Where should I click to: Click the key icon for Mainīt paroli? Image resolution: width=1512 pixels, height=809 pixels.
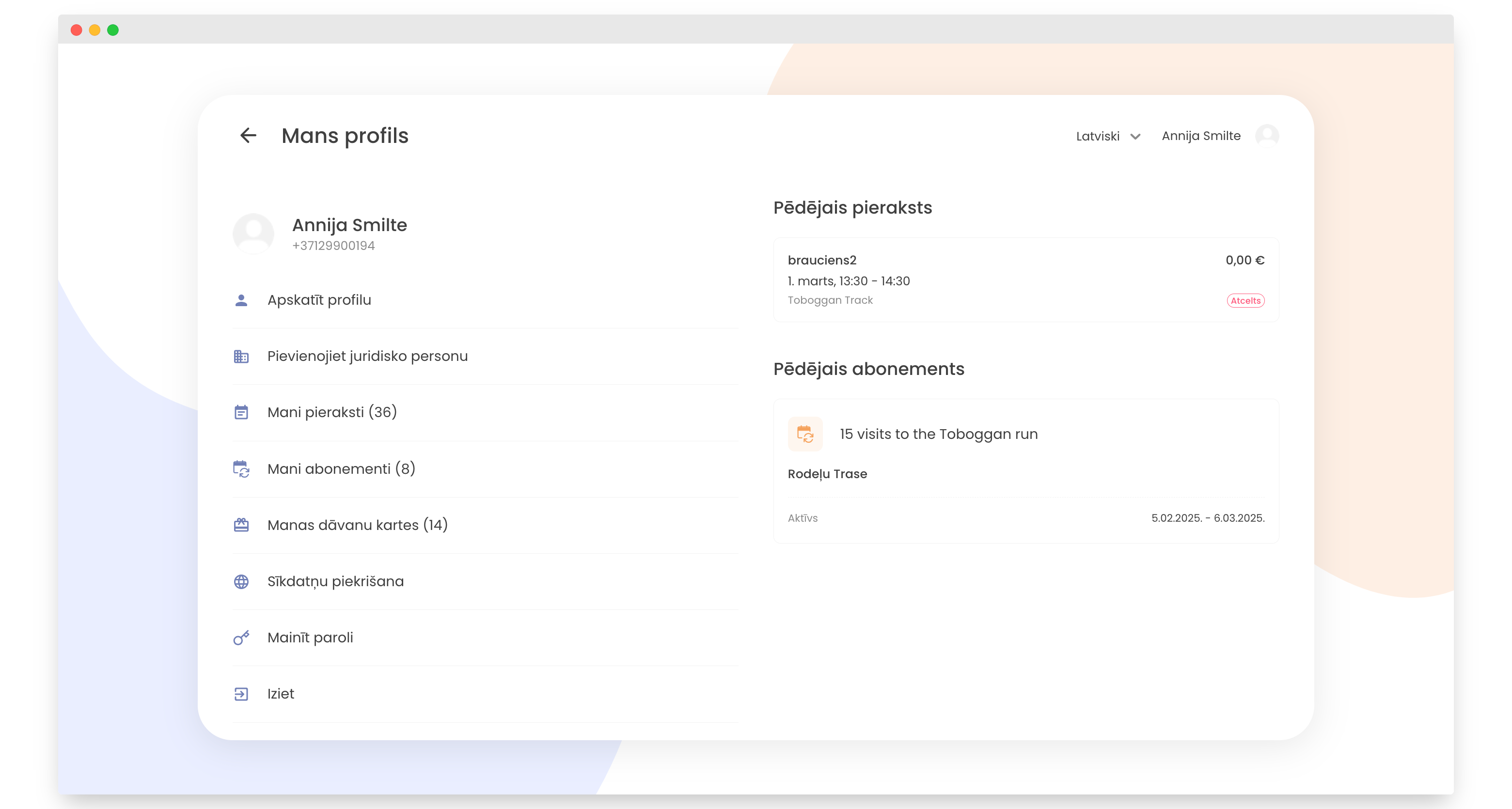[241, 638]
